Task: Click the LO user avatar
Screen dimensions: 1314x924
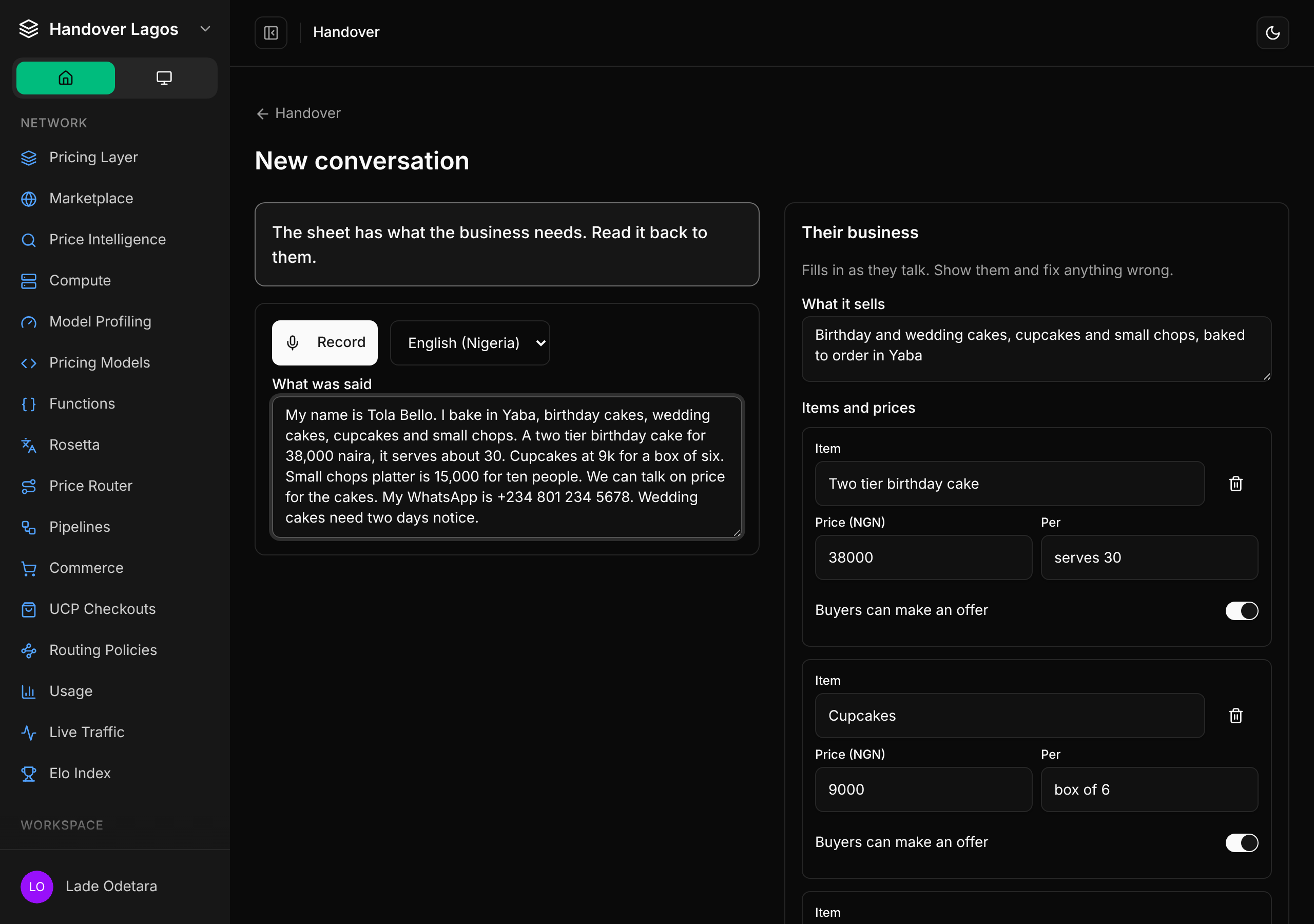Action: [36, 887]
